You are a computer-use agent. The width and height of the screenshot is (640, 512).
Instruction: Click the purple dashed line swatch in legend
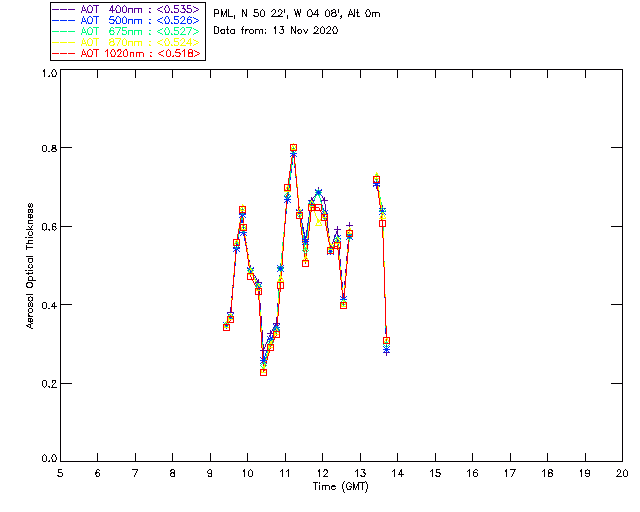click(x=64, y=10)
